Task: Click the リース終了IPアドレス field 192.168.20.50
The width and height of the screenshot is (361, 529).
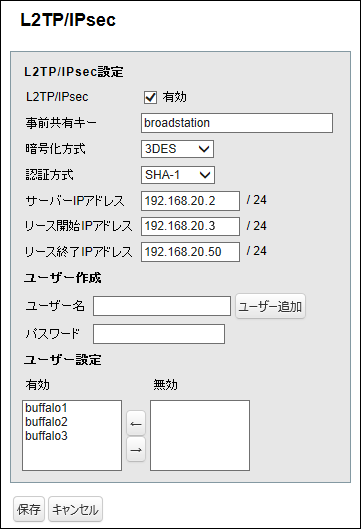Action: click(x=191, y=252)
